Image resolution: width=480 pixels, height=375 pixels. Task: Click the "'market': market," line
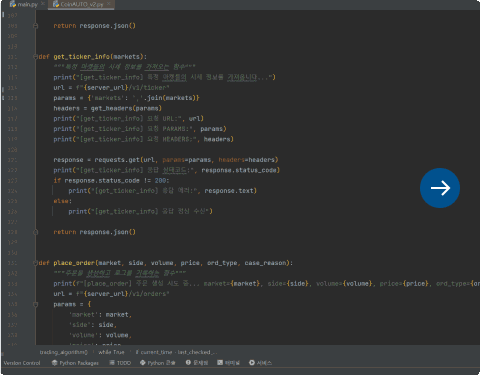point(100,314)
